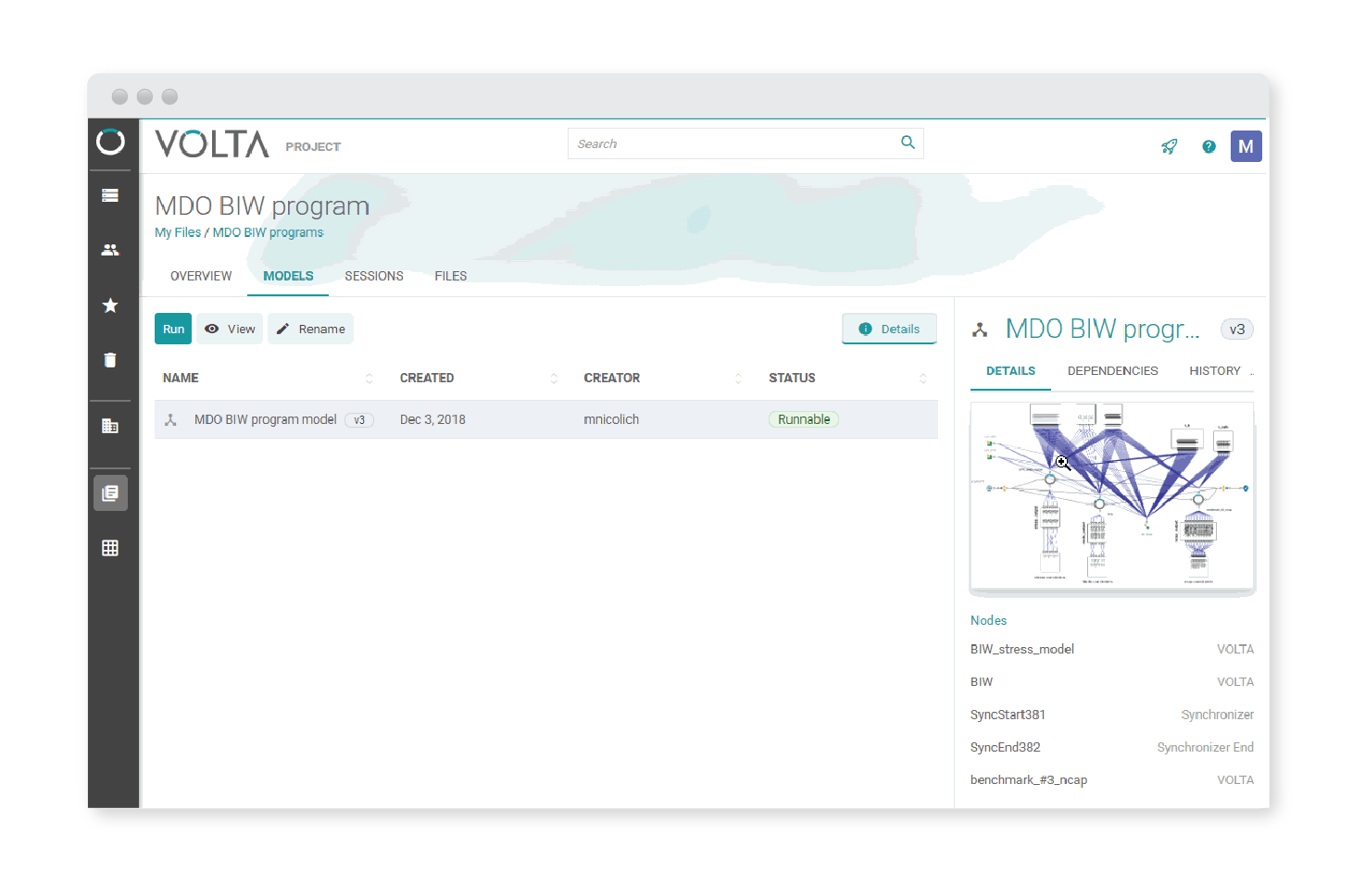Screen dimensions: 1365x896
Task: Open the favorites star icon in sidebar
Action: 110,305
